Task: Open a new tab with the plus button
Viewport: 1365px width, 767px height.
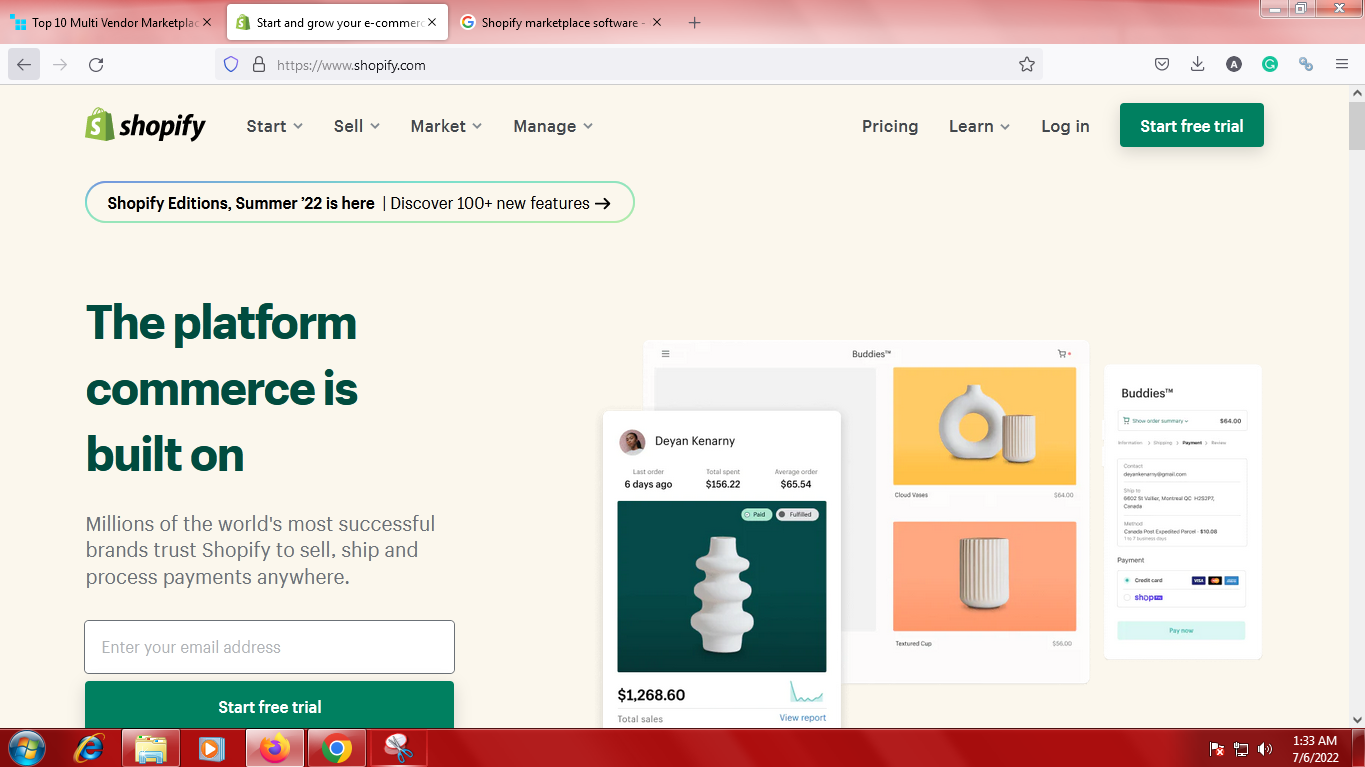Action: (695, 22)
